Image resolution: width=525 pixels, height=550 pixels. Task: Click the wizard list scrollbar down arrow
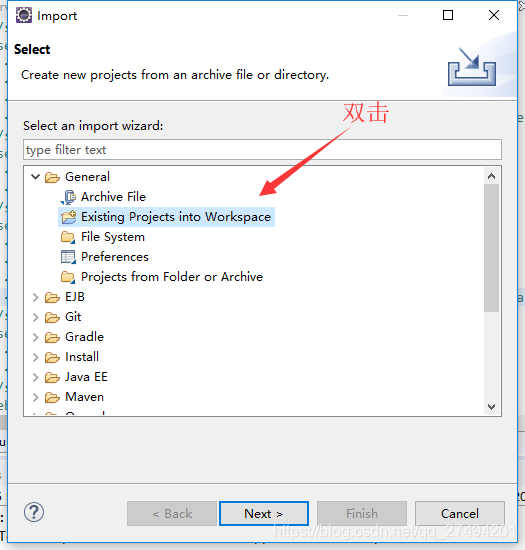491,407
